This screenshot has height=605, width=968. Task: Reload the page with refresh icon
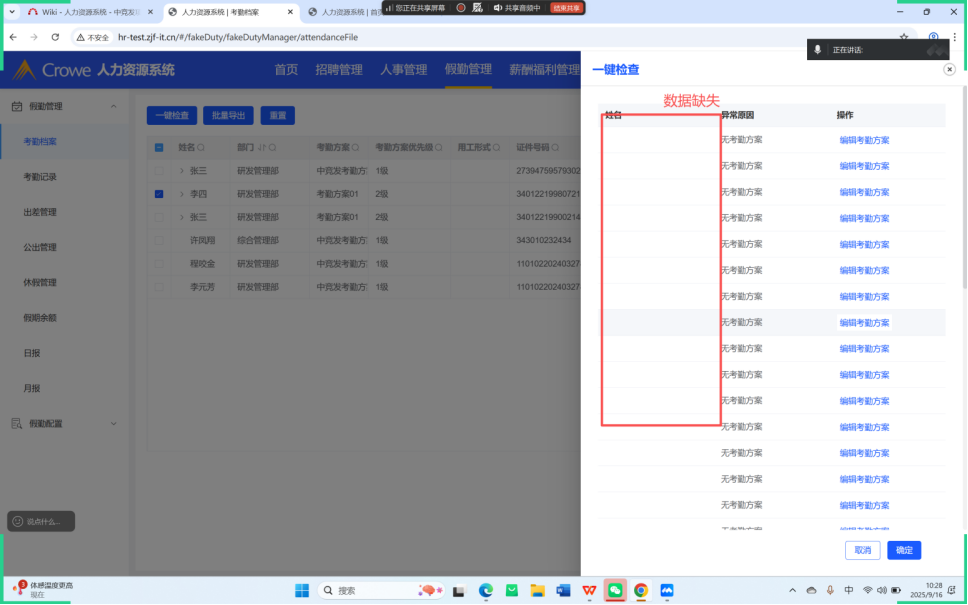(55, 37)
